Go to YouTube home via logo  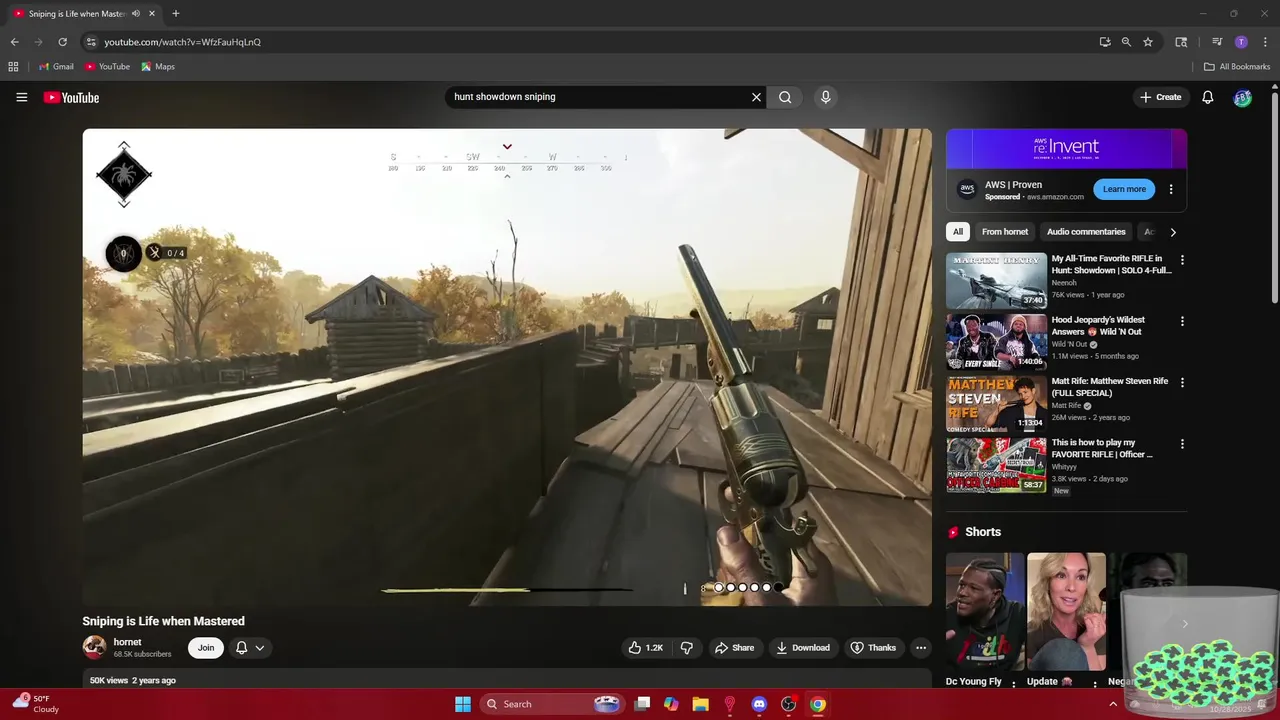(71, 97)
